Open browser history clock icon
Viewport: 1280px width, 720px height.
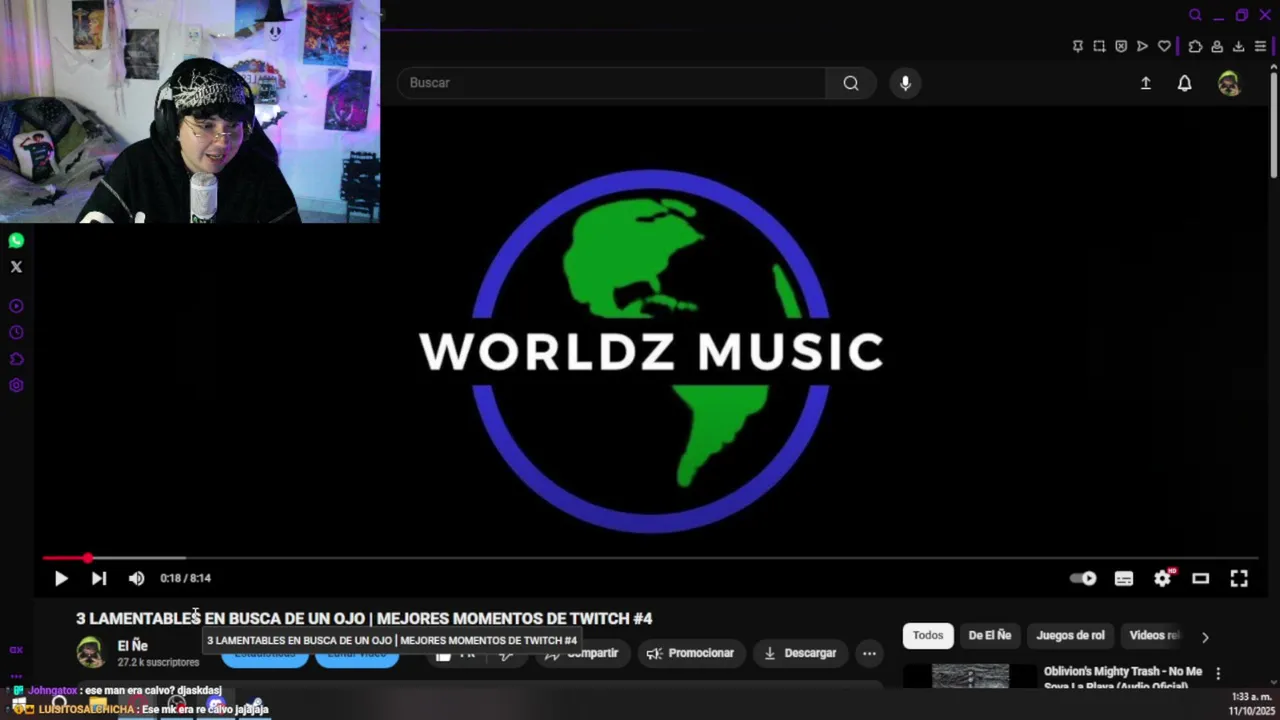point(16,333)
